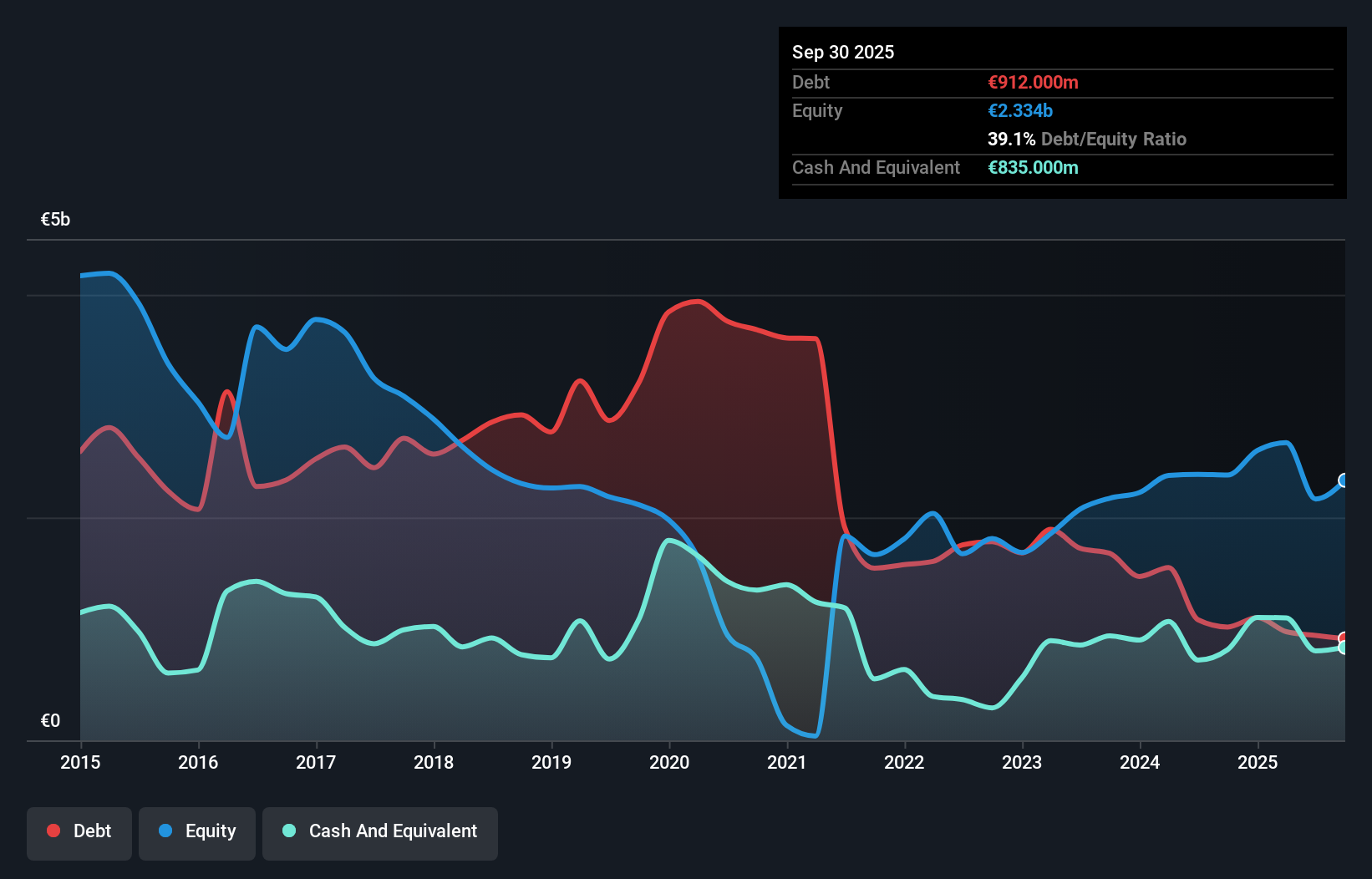Click the Debt row label in tooltip
The image size is (1372, 879).
810,82
